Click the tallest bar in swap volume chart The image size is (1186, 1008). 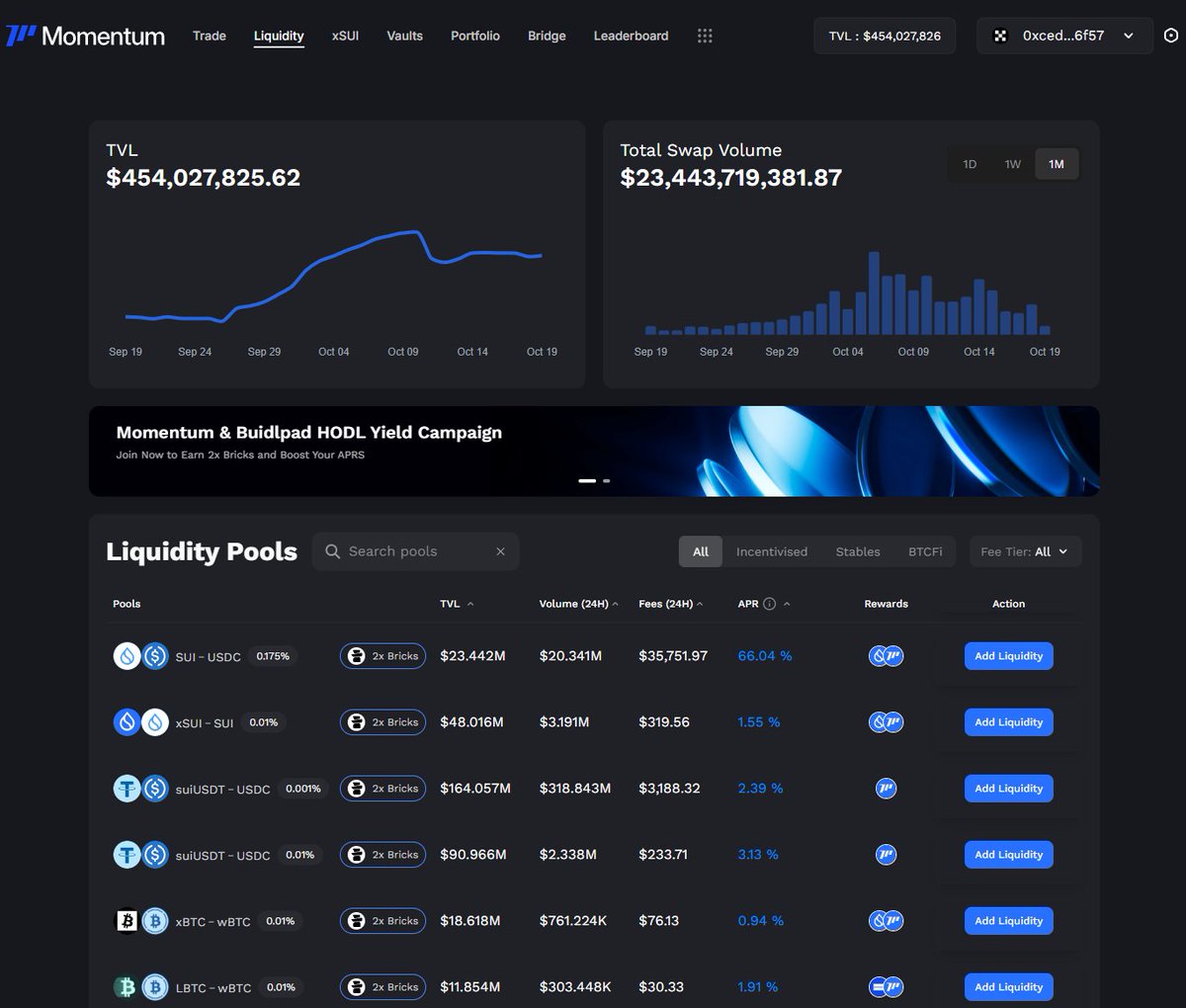pos(874,294)
